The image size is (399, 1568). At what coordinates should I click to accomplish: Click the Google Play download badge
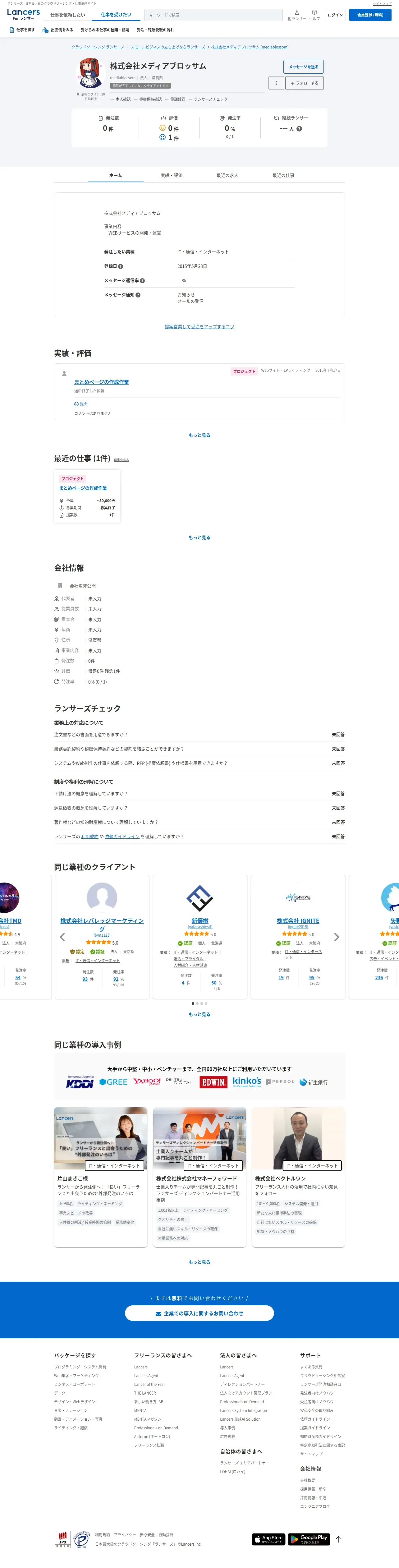click(x=308, y=1539)
